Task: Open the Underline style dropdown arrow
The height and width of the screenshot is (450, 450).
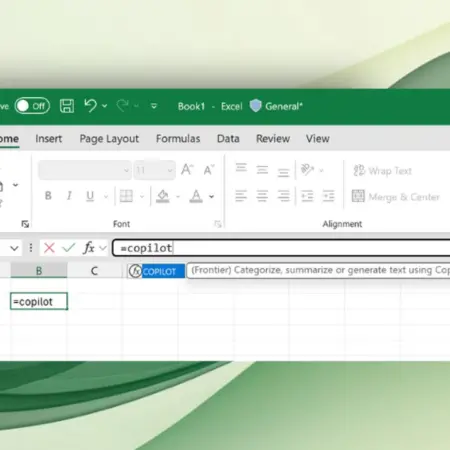Action: click(x=106, y=196)
